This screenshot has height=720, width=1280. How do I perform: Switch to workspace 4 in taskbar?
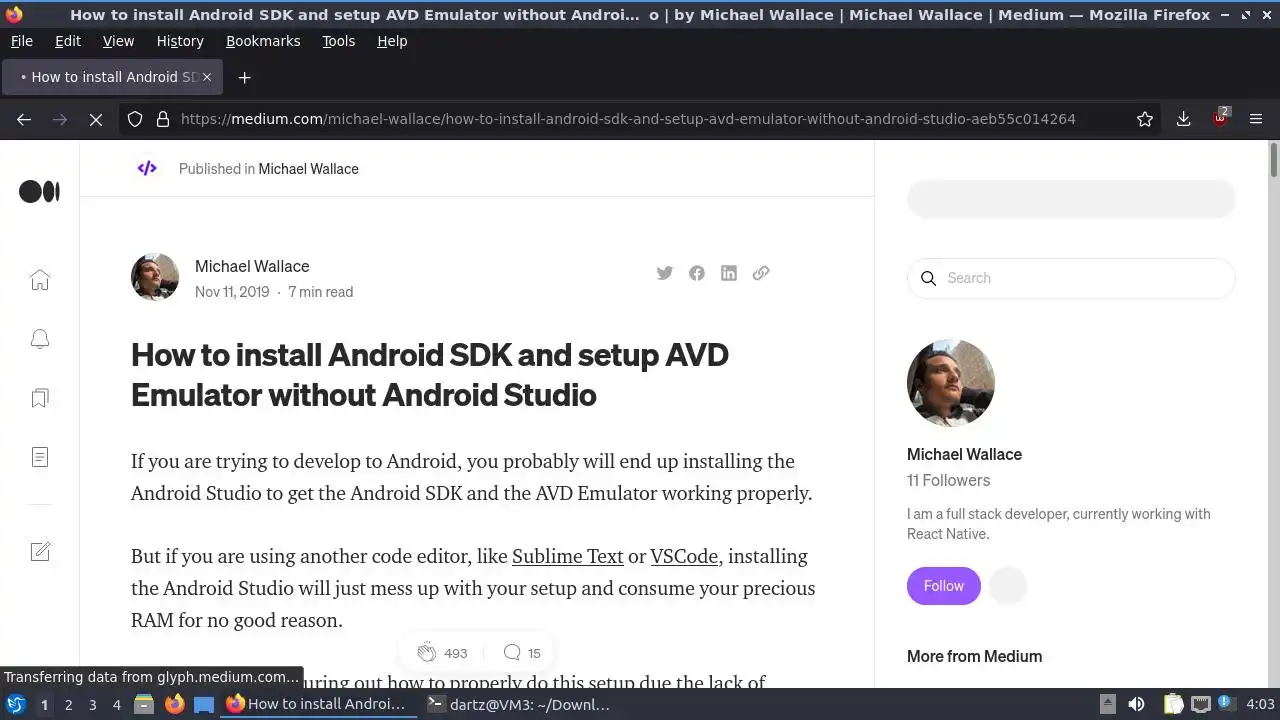coord(116,704)
